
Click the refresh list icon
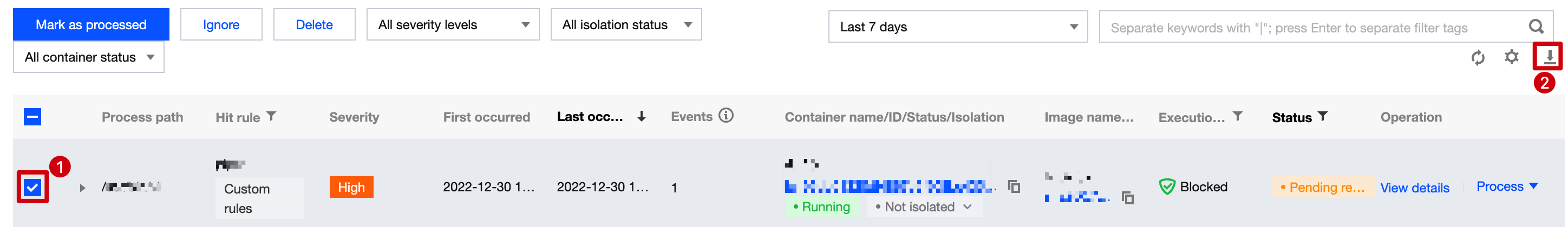pos(1478,58)
